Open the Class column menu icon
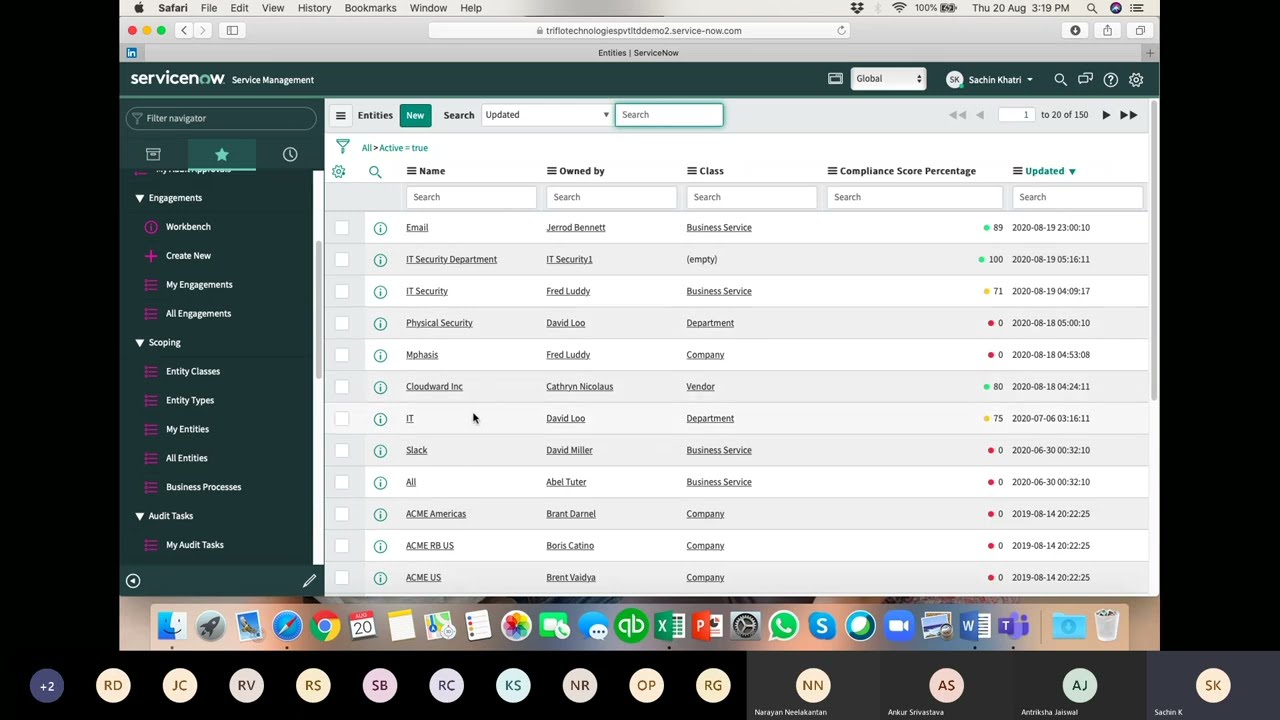Image resolution: width=1280 pixels, height=720 pixels. [691, 171]
